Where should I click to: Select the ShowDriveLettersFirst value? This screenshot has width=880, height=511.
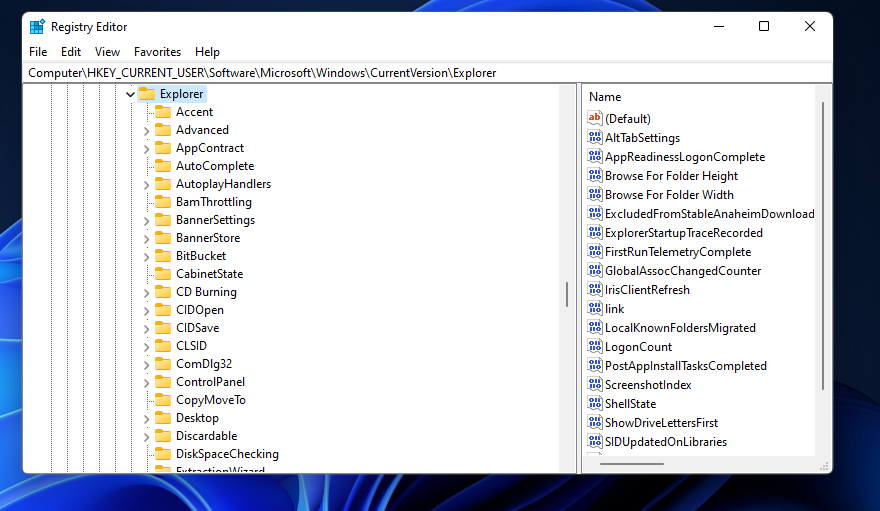(x=661, y=422)
